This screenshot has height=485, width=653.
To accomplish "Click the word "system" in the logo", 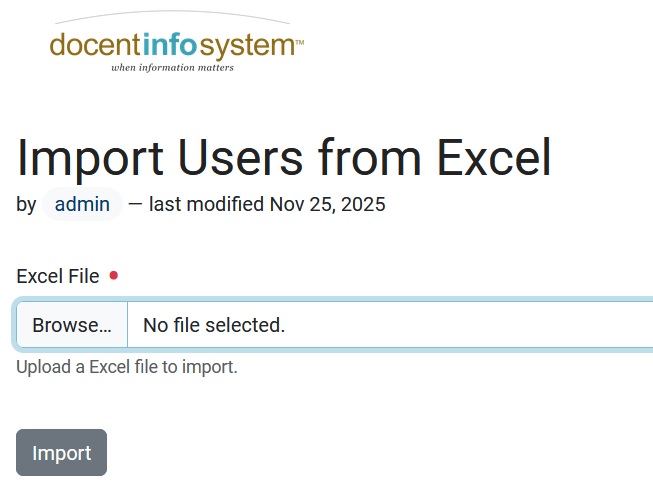I will click(254, 45).
